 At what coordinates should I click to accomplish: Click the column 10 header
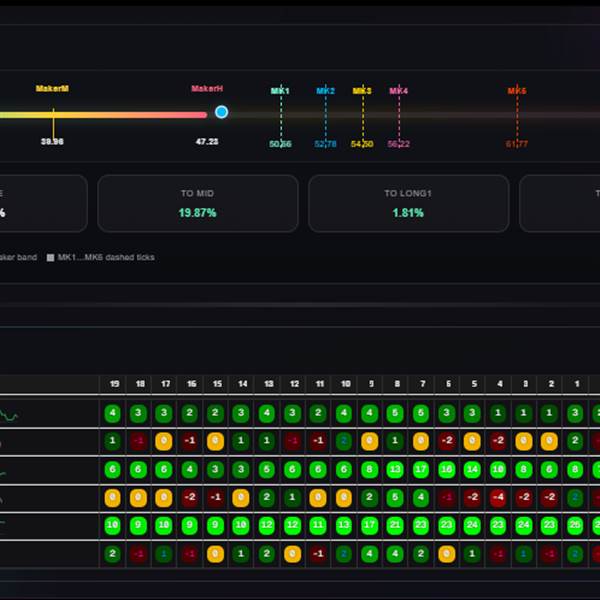[x=346, y=384]
